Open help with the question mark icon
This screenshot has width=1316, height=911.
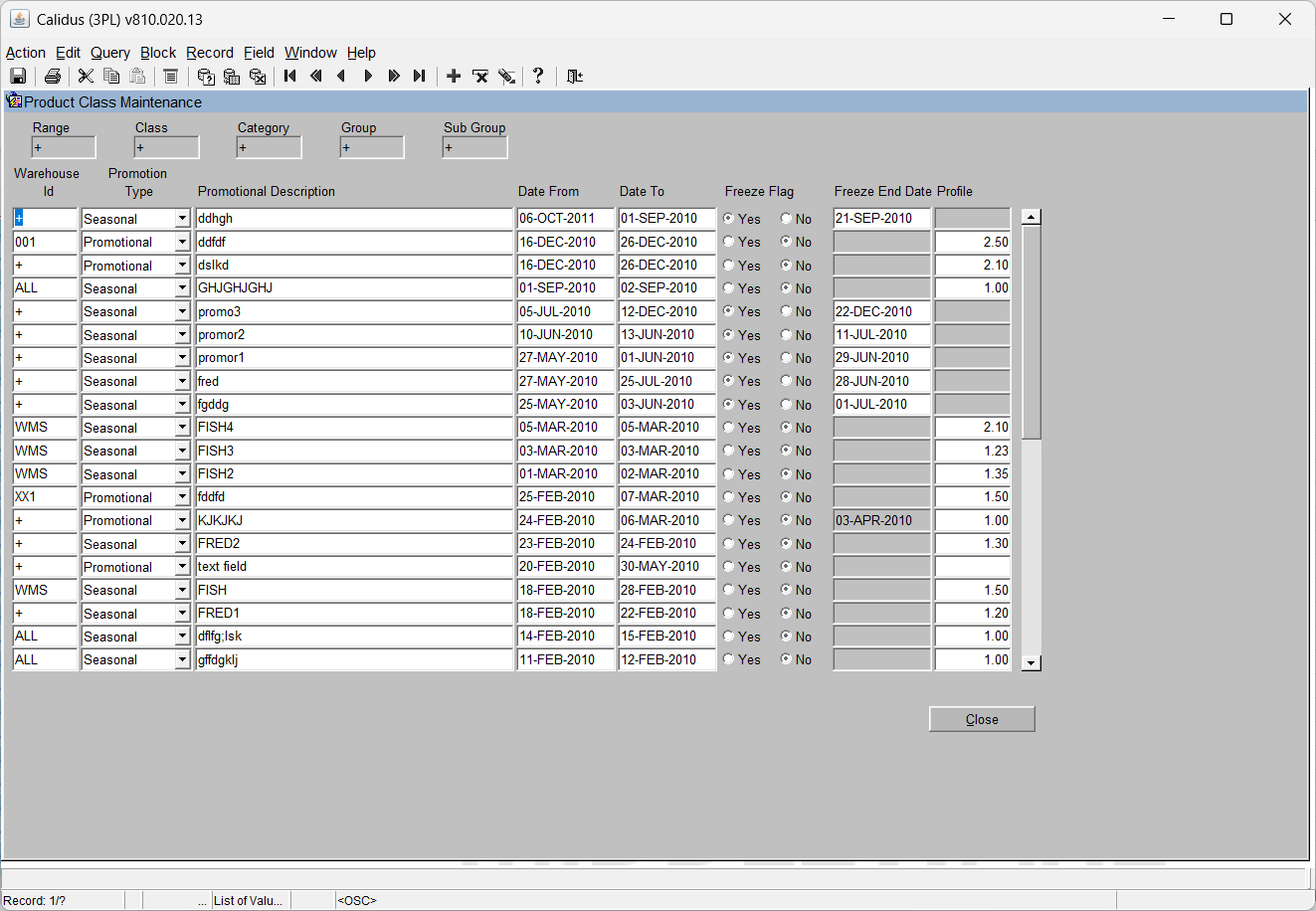[538, 76]
